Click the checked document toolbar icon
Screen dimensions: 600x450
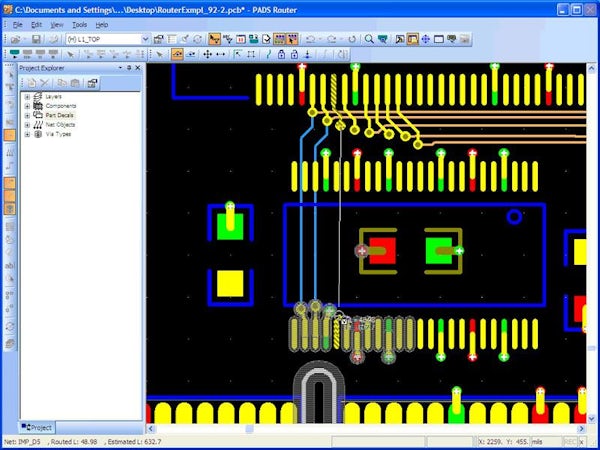coord(266,39)
